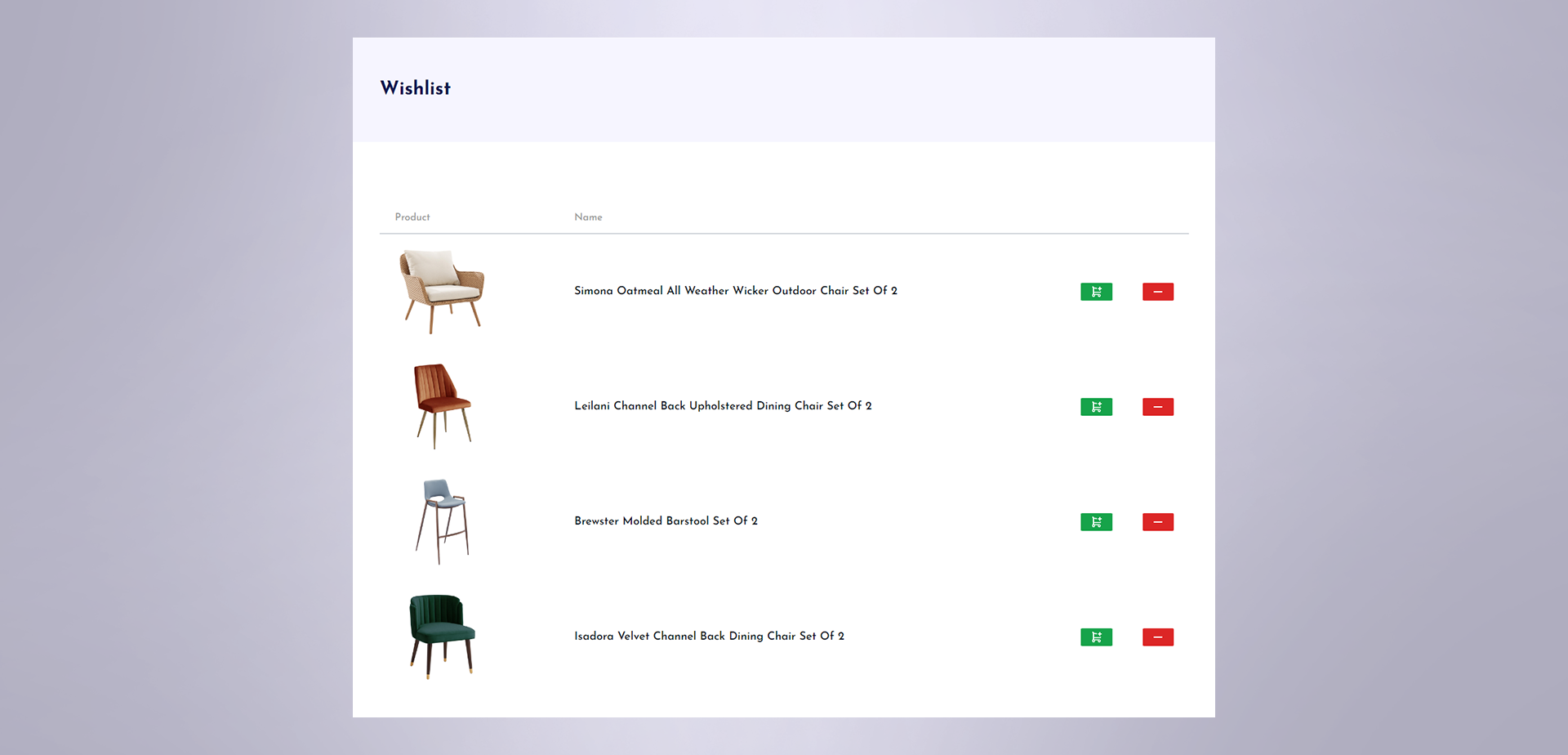Add Leilani Dining Chair to cart

tap(1096, 406)
